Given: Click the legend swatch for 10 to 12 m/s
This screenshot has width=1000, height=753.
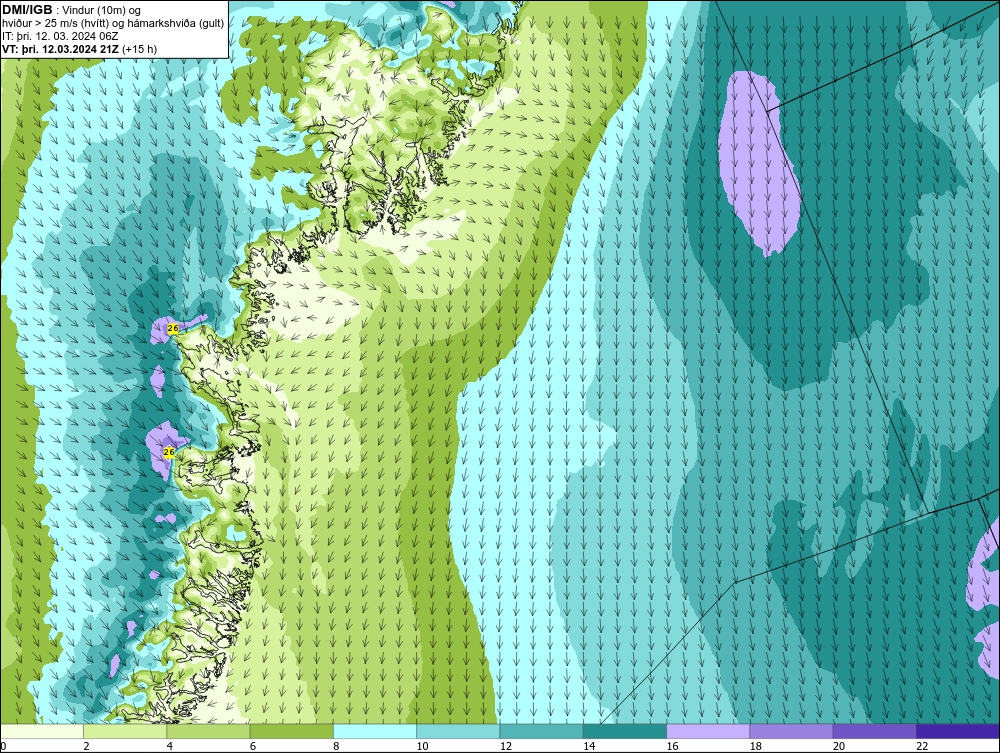Looking at the screenshot, I should tap(458, 731).
